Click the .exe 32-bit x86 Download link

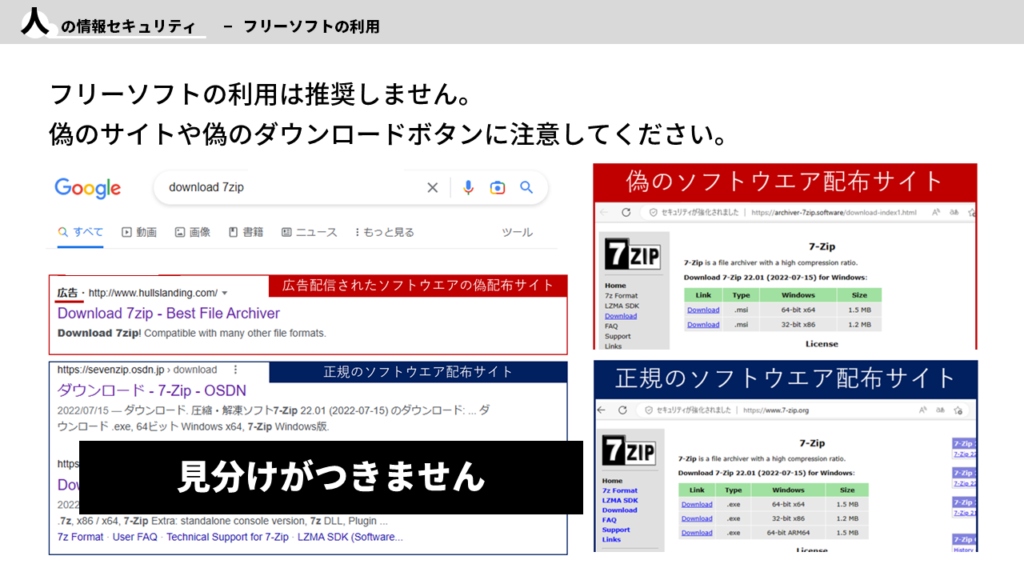coord(697,519)
